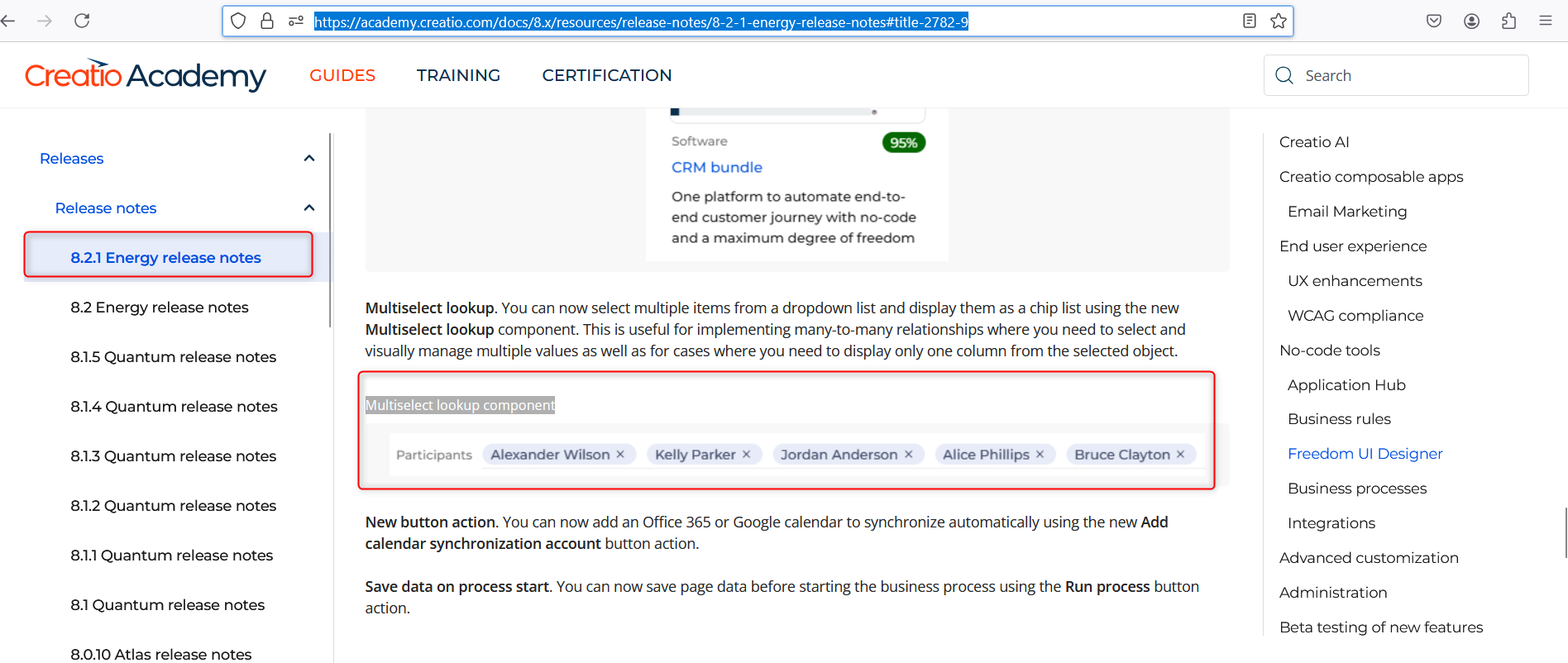The height and width of the screenshot is (663, 1568).
Task: Open site permissions icon in address bar
Action: (296, 21)
